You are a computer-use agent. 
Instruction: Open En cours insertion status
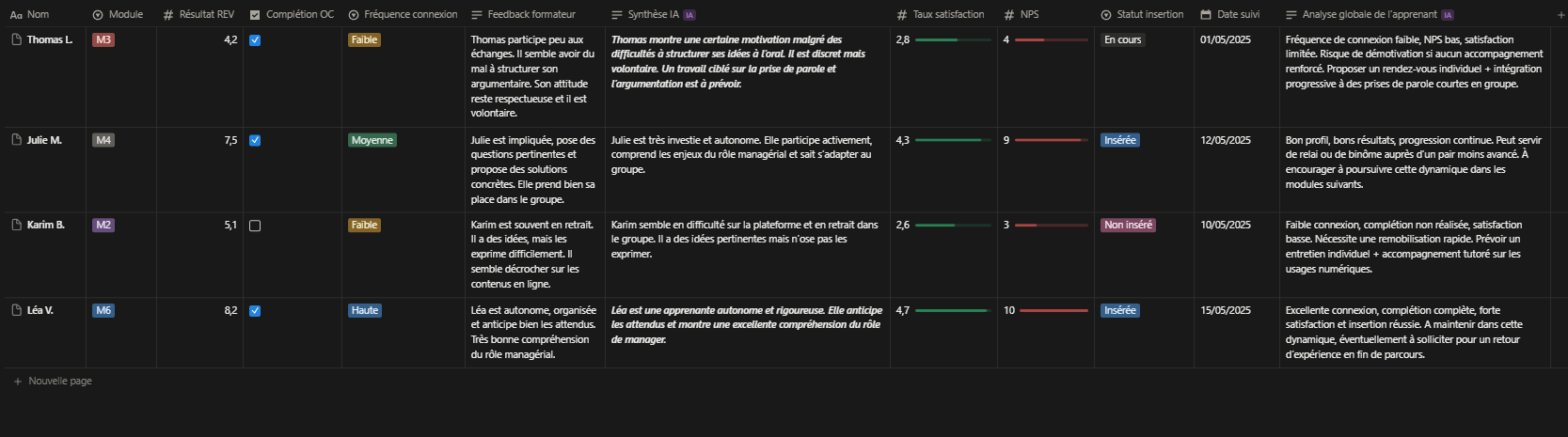click(x=1123, y=39)
